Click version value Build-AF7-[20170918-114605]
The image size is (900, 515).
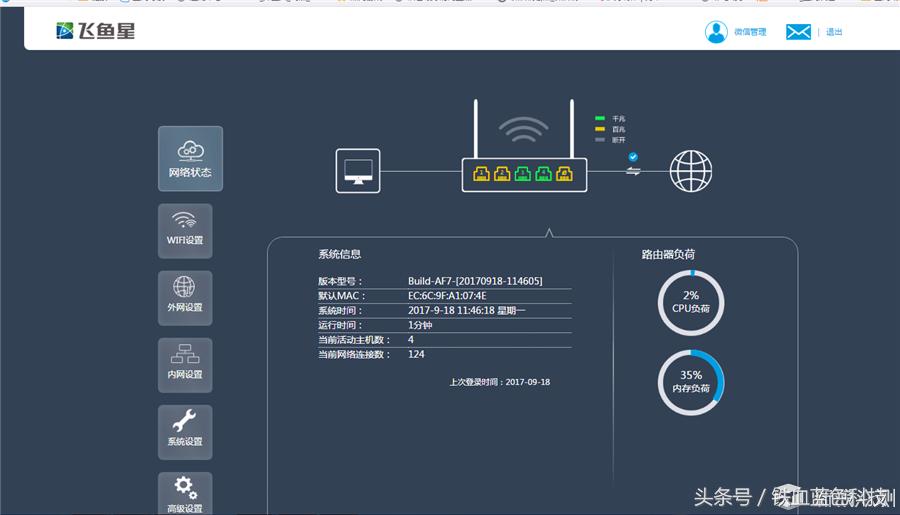pos(475,281)
